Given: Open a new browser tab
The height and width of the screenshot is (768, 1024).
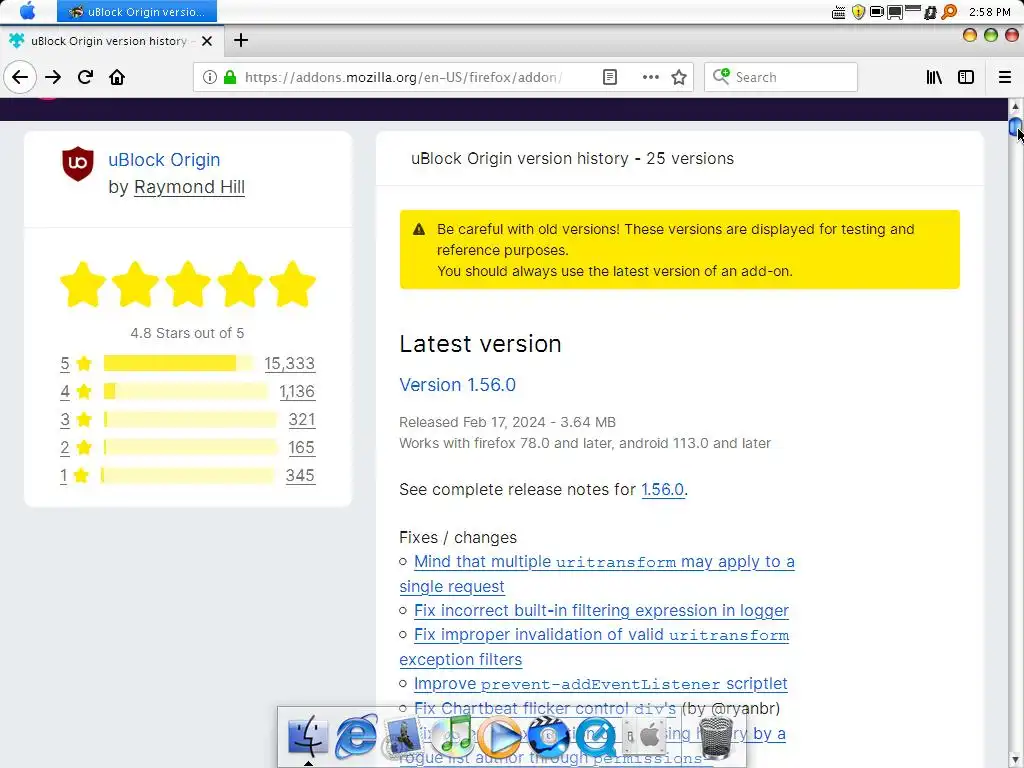Looking at the screenshot, I should point(241,40).
